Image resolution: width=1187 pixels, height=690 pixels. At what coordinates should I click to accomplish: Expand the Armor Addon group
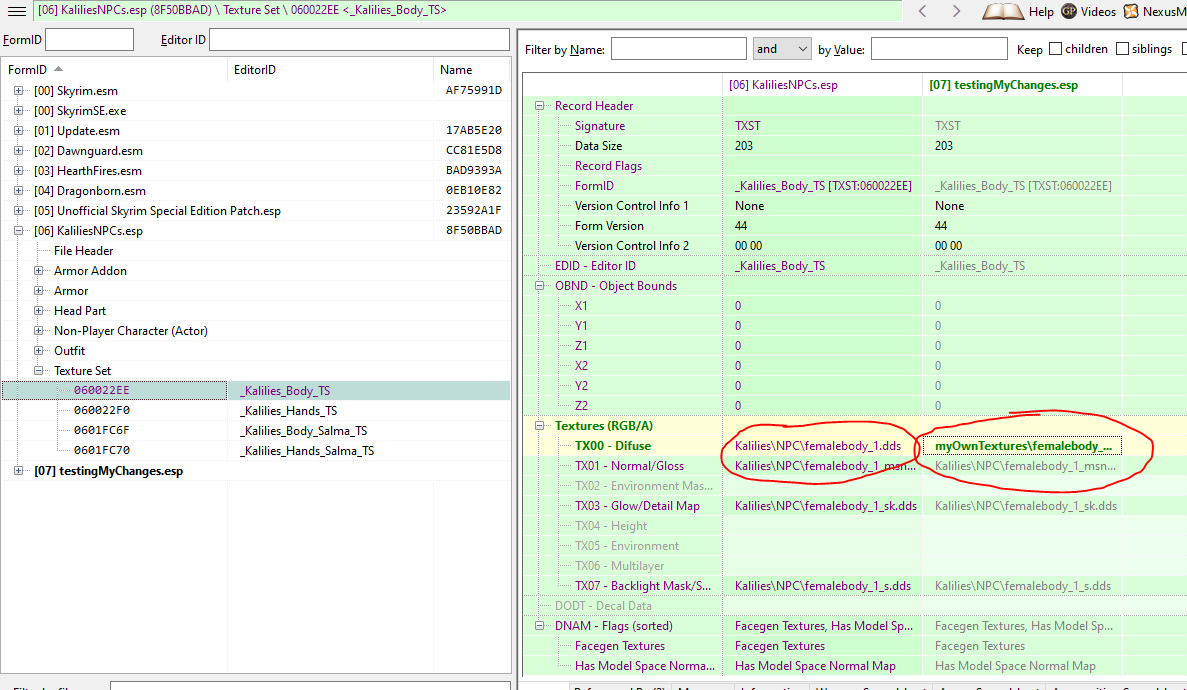(x=39, y=270)
